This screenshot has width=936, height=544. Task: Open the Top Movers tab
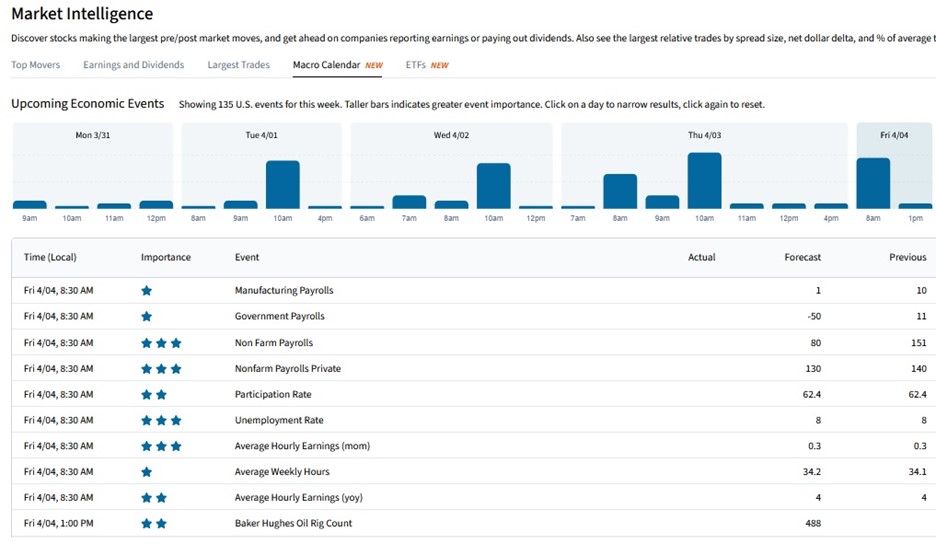click(x=35, y=64)
